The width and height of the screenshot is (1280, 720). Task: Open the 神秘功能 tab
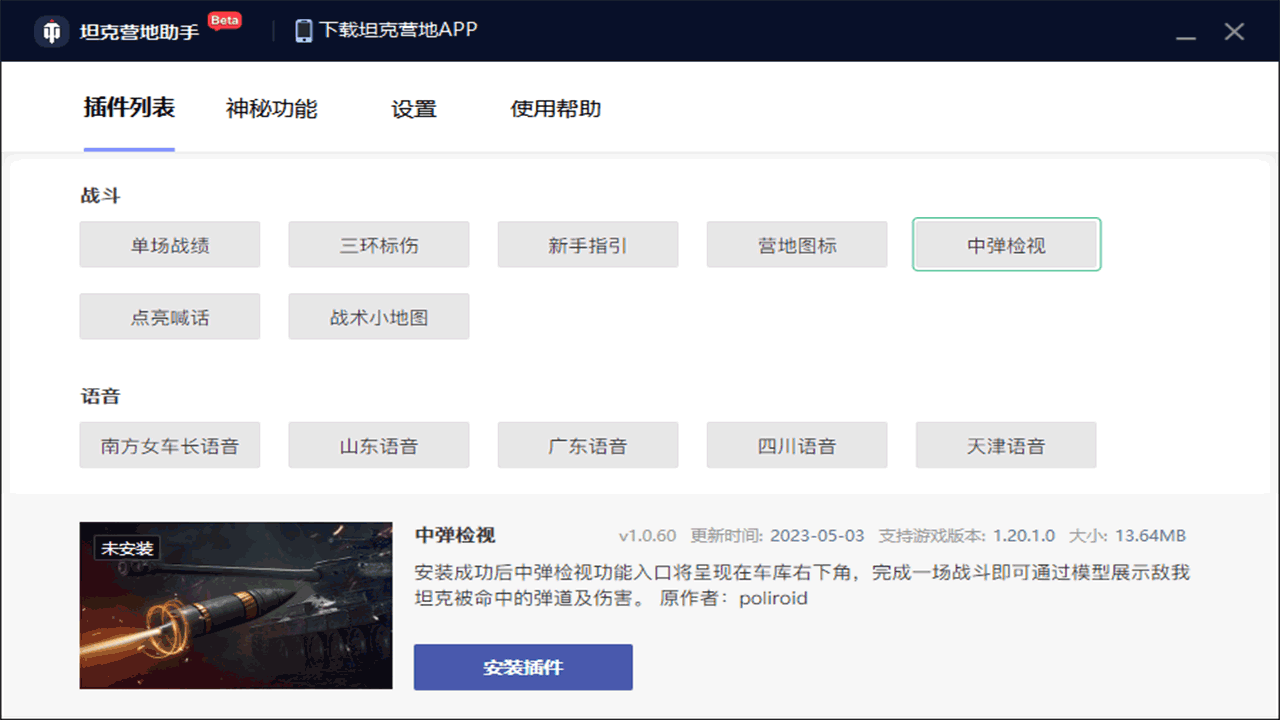271,109
